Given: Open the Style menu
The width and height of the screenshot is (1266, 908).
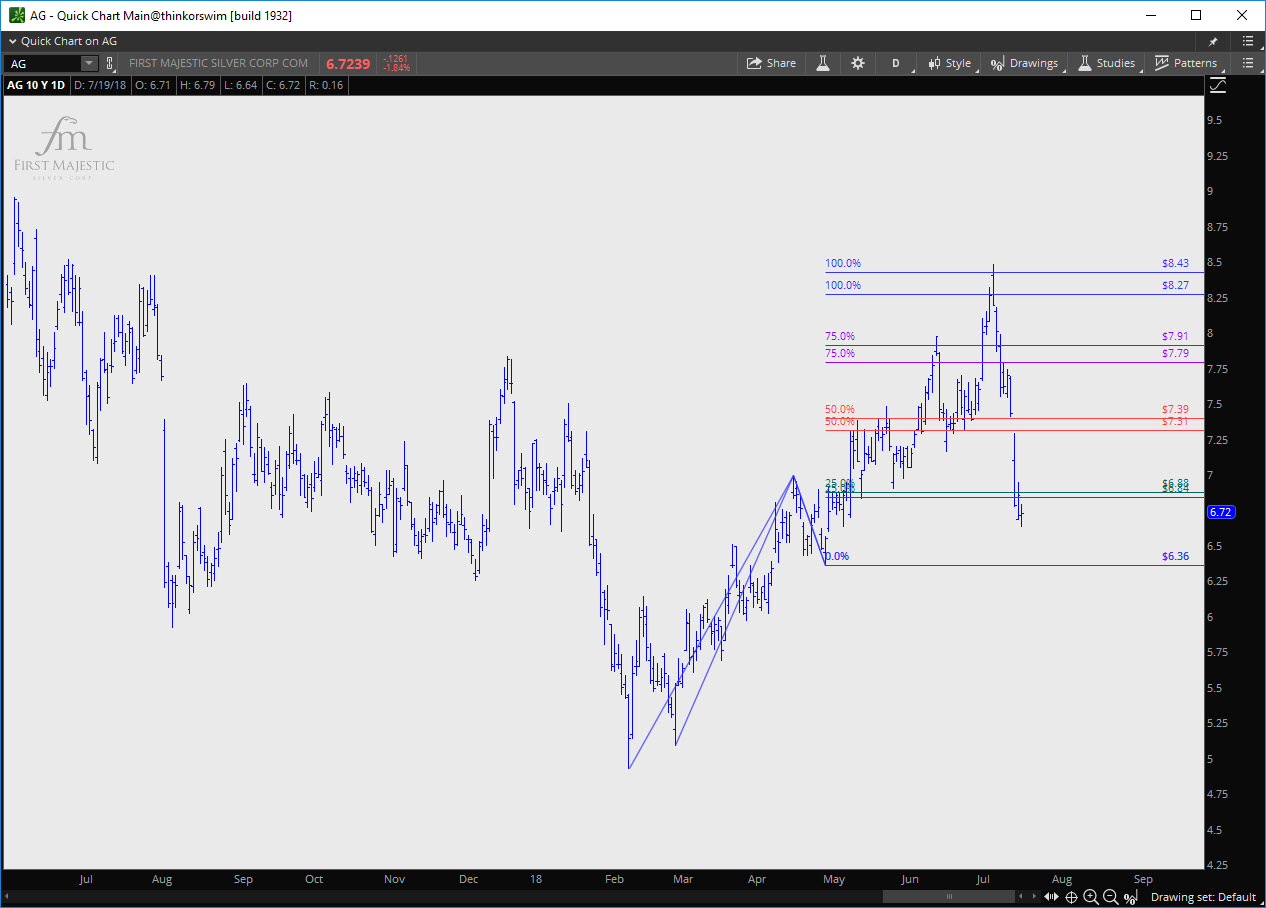Looking at the screenshot, I should click(x=949, y=63).
